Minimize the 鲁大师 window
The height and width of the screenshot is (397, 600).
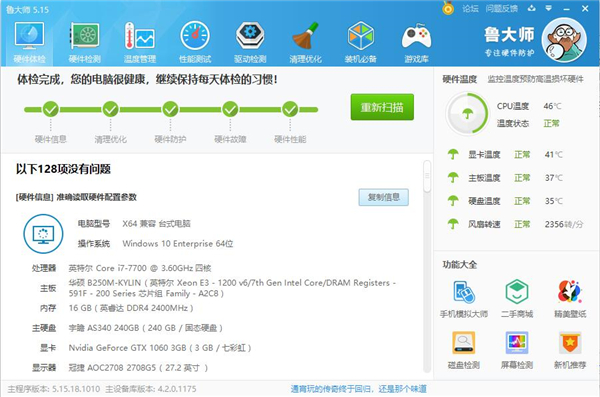click(566, 8)
